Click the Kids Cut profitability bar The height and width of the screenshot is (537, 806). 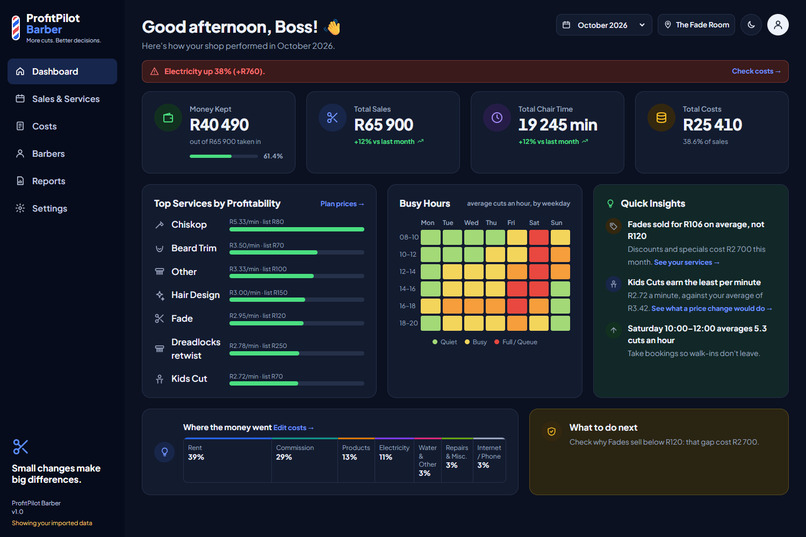(x=297, y=383)
